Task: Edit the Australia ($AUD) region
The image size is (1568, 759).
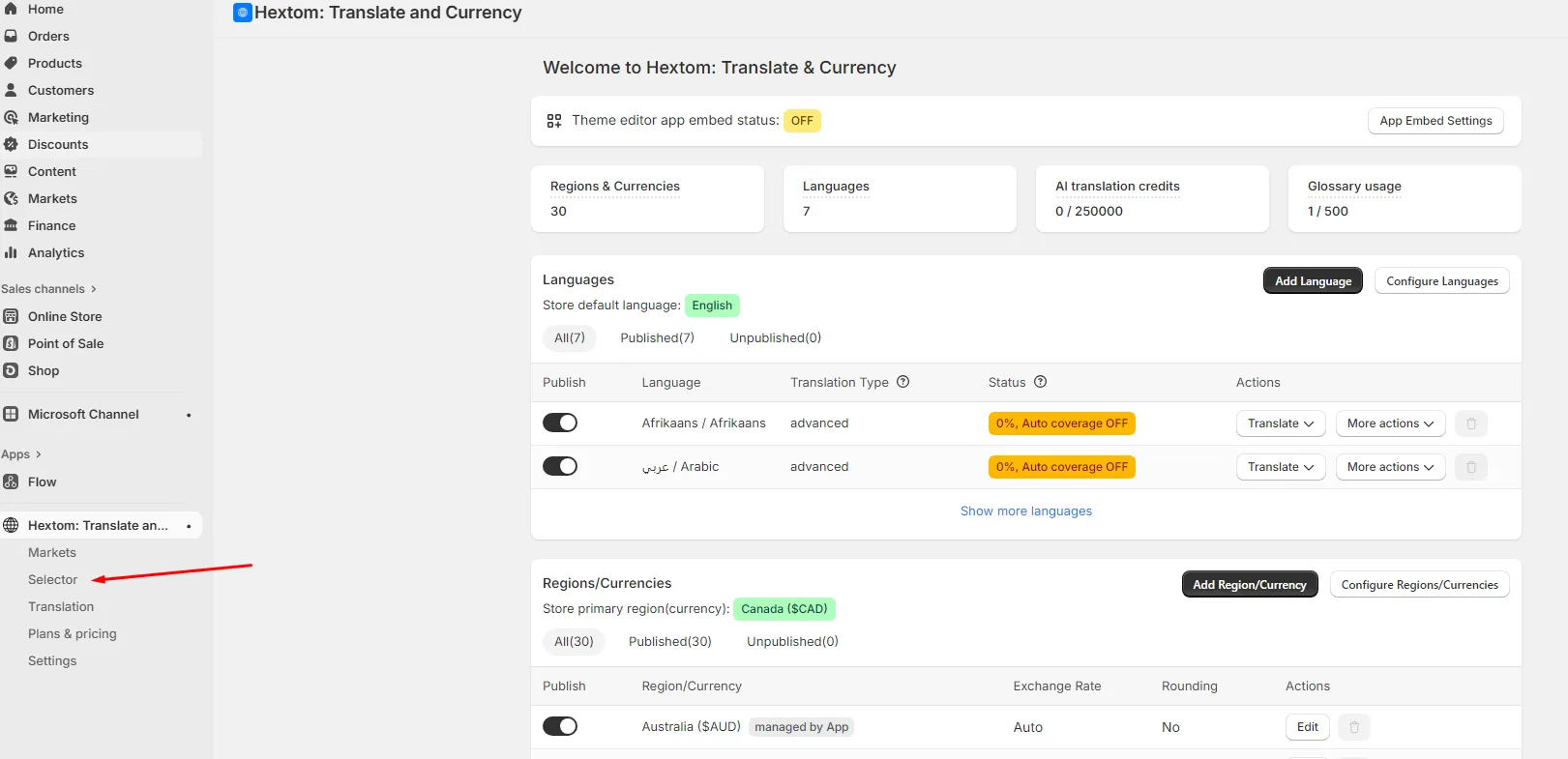Action: pyautogui.click(x=1308, y=727)
